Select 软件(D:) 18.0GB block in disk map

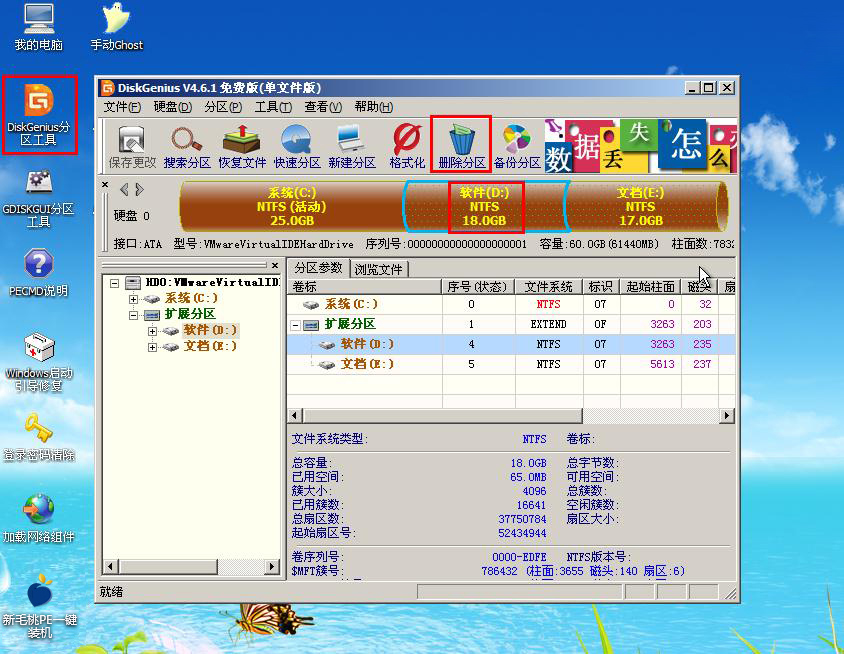click(484, 207)
